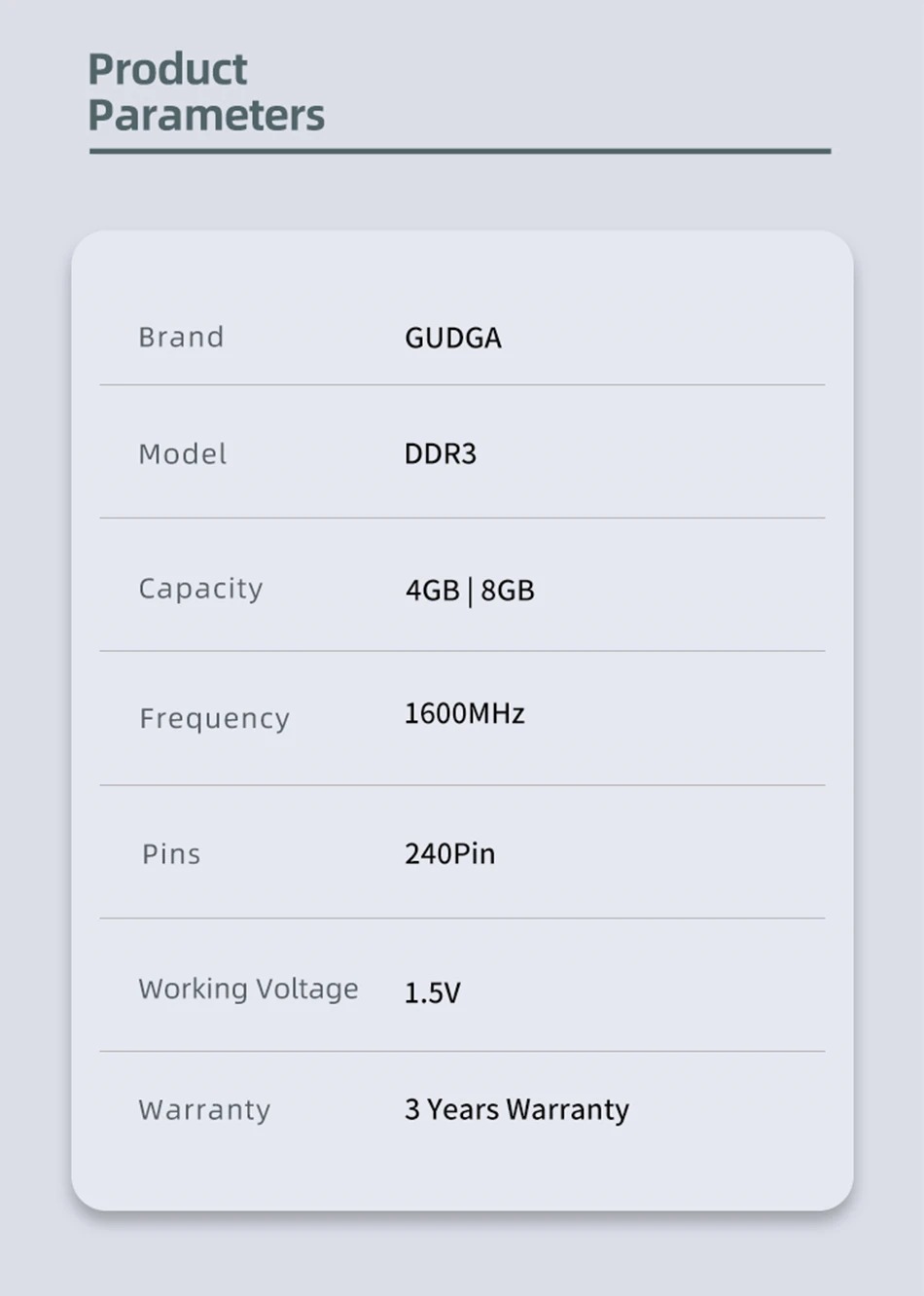Click the Warranty label

(x=204, y=1109)
